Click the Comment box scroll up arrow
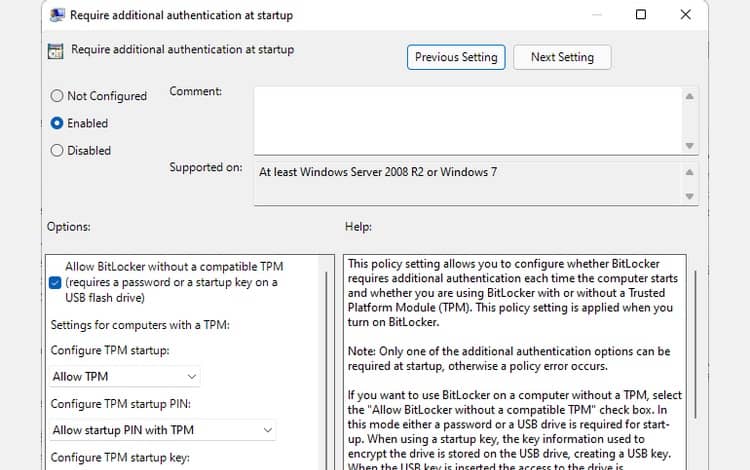The height and width of the screenshot is (470, 750). (689, 97)
